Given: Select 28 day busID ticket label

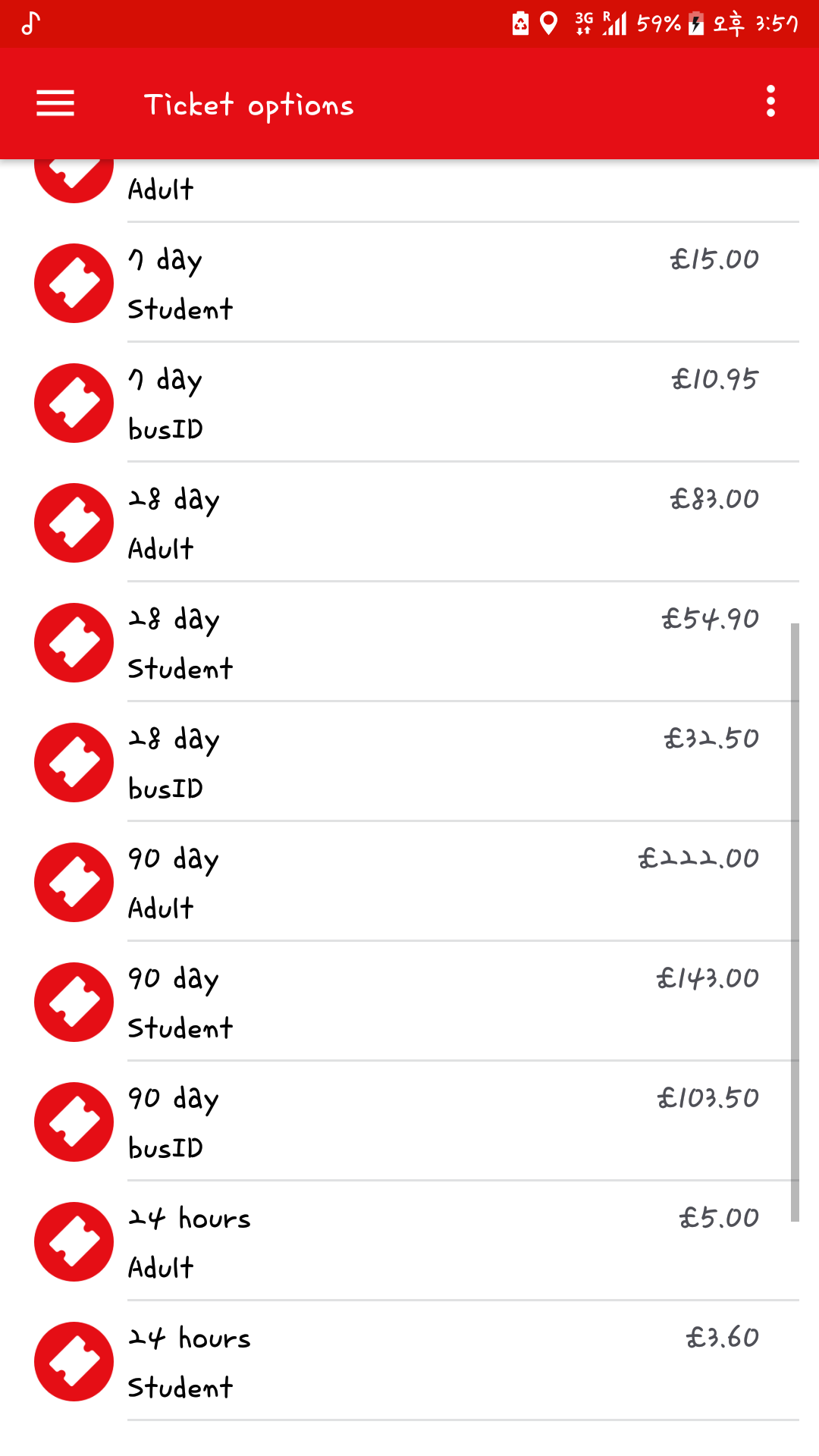Looking at the screenshot, I should (x=174, y=763).
